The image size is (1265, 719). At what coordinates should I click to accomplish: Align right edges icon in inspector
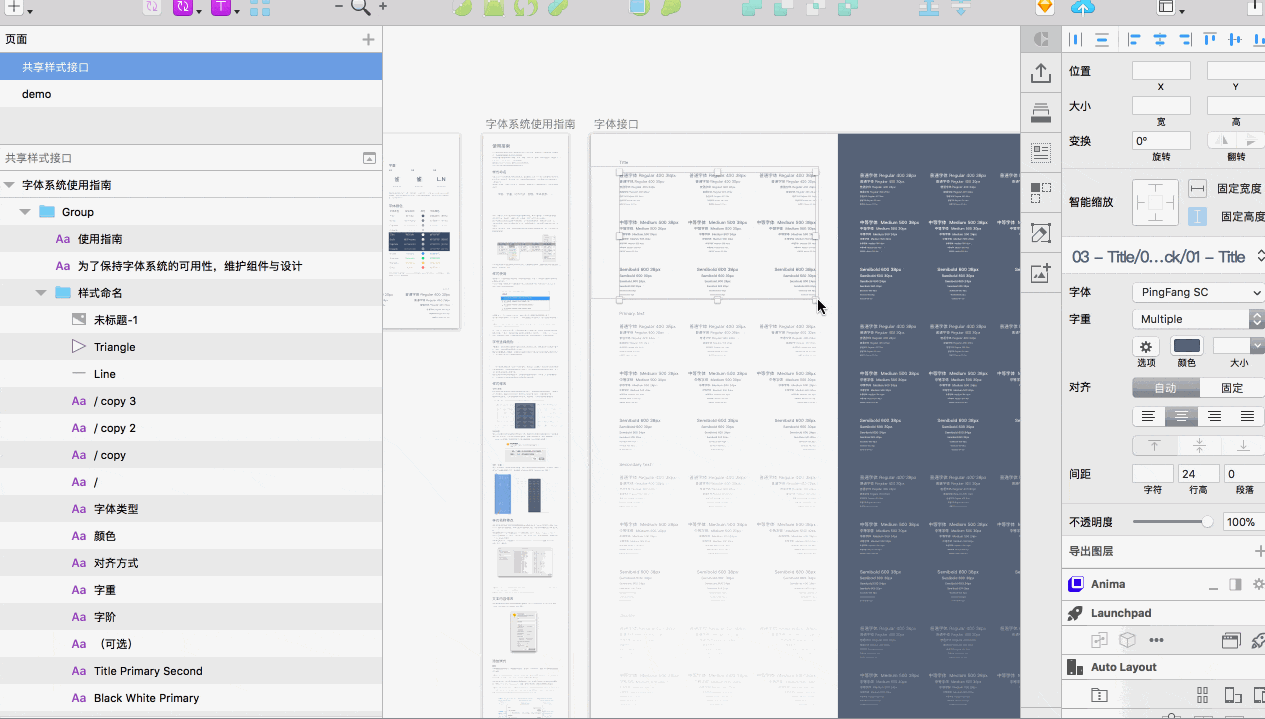click(x=1185, y=40)
